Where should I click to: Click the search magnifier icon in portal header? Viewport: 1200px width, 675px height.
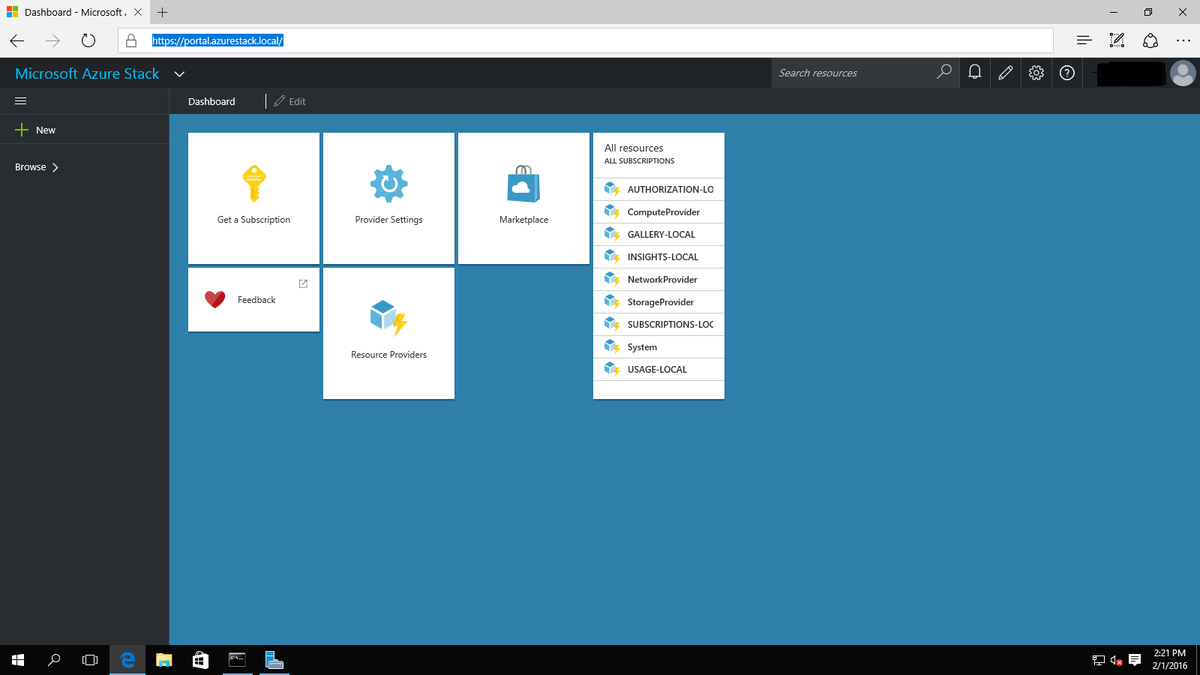click(944, 72)
